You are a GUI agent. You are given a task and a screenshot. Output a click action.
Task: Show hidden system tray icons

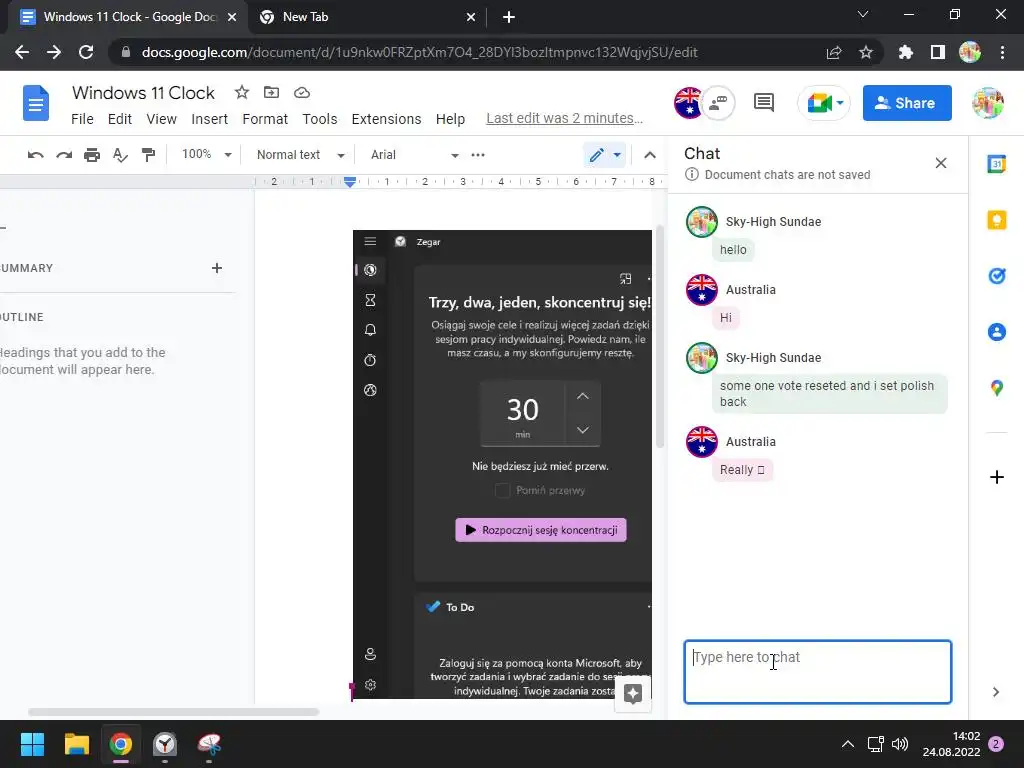[848, 744]
